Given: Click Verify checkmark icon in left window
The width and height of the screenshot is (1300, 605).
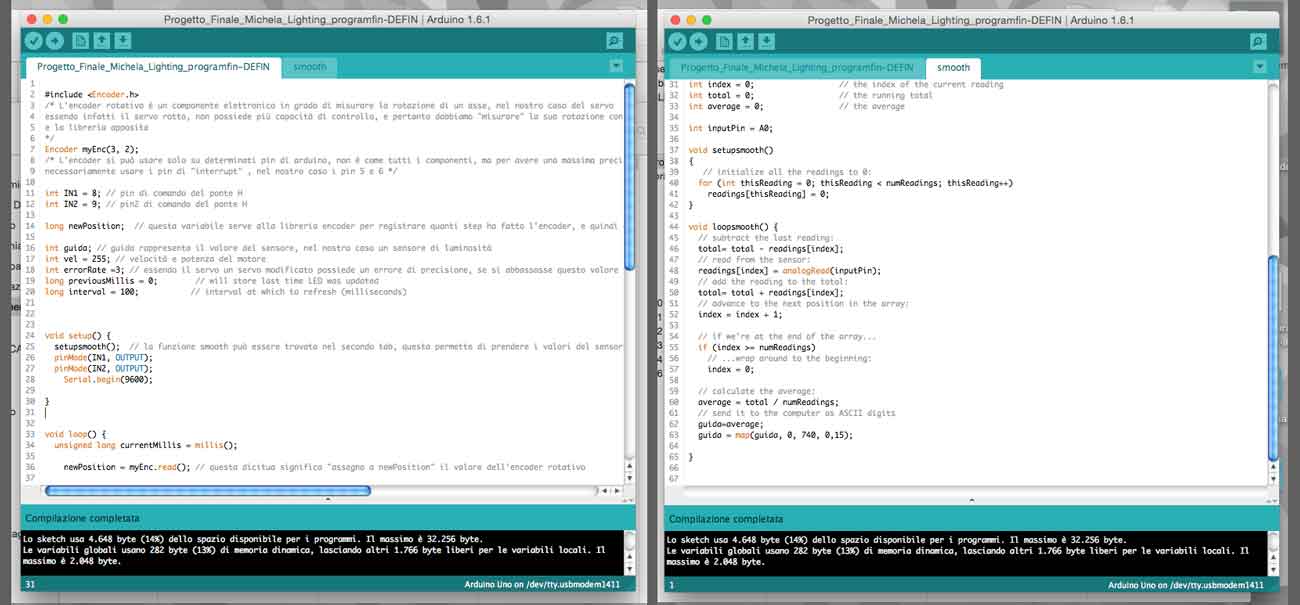Looking at the screenshot, I should coord(34,41).
